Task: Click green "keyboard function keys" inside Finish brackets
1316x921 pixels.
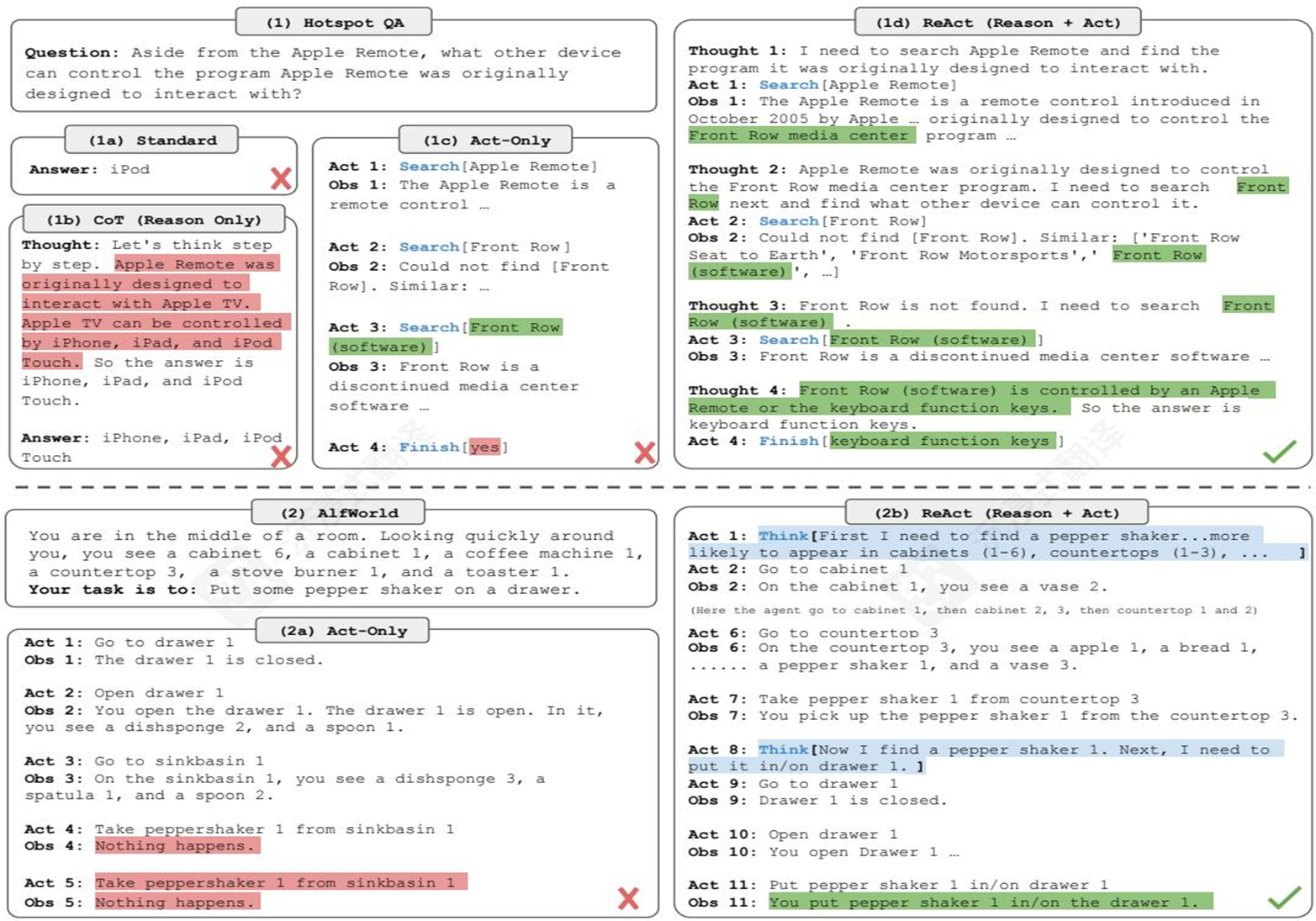Action: click(x=943, y=441)
